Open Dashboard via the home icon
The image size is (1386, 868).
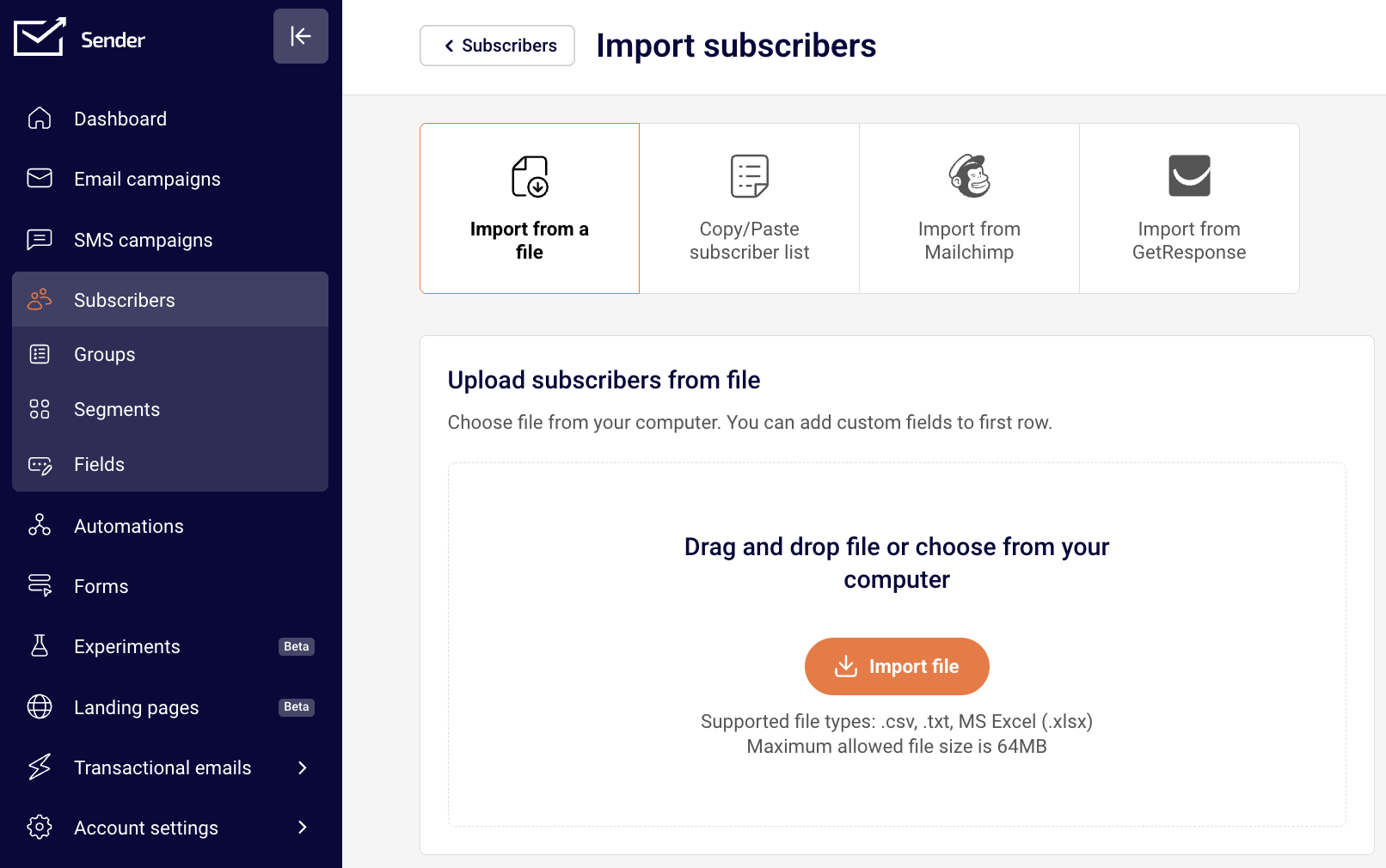(x=40, y=119)
